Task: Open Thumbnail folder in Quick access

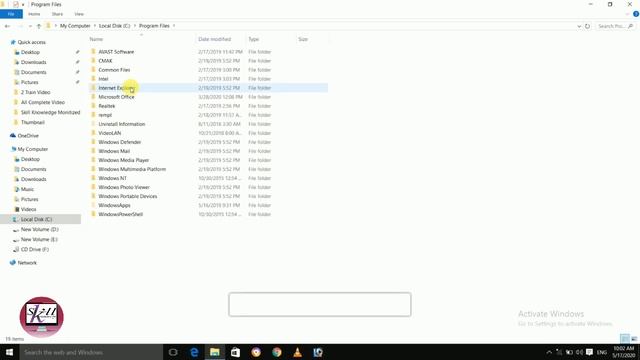Action: [33, 122]
